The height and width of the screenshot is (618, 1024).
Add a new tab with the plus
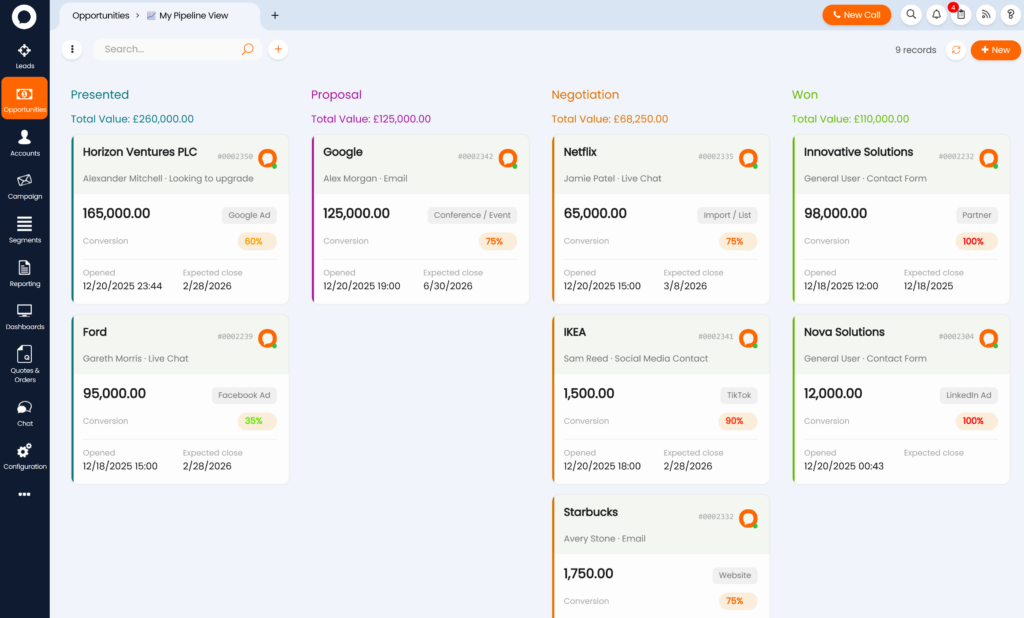(275, 15)
